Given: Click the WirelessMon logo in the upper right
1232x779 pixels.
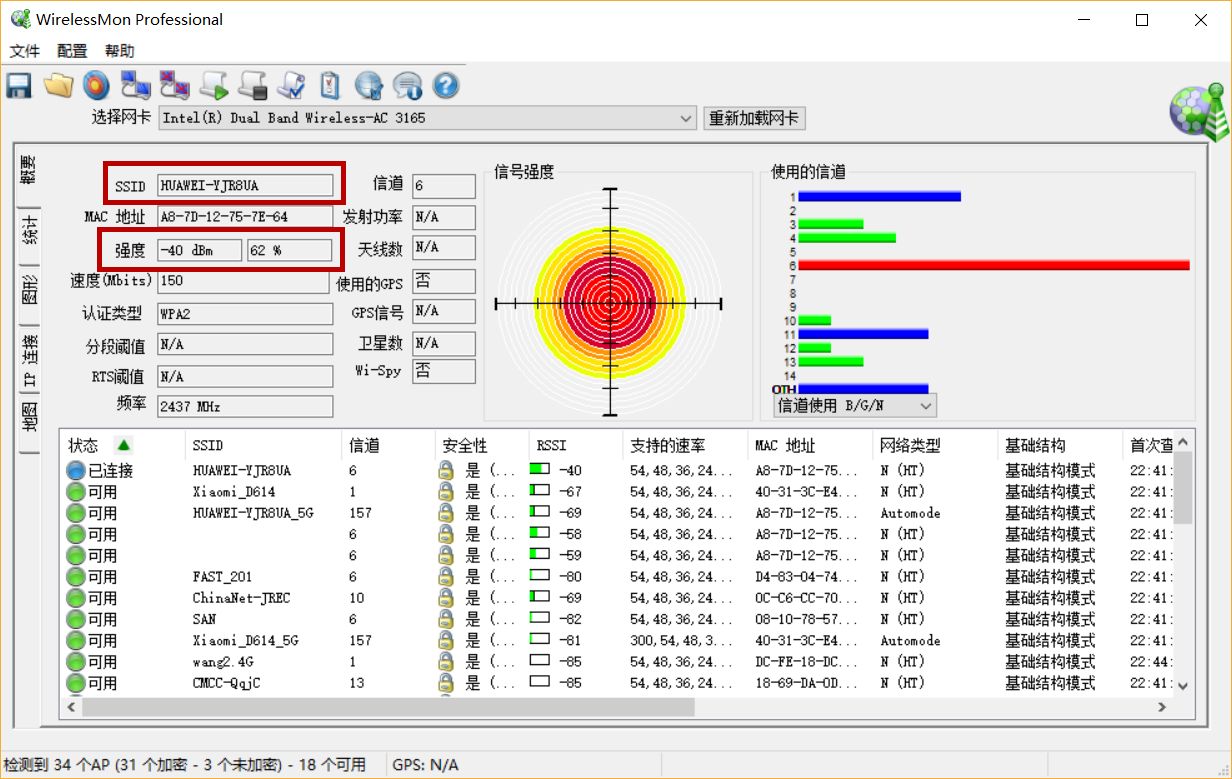Looking at the screenshot, I should point(1199,113).
